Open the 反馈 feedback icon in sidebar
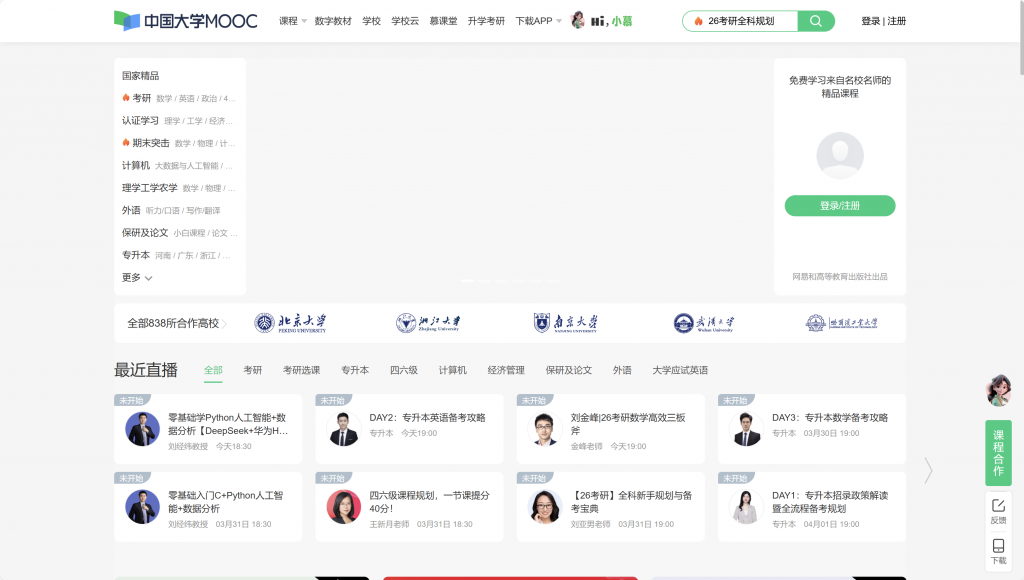 tap(998, 511)
